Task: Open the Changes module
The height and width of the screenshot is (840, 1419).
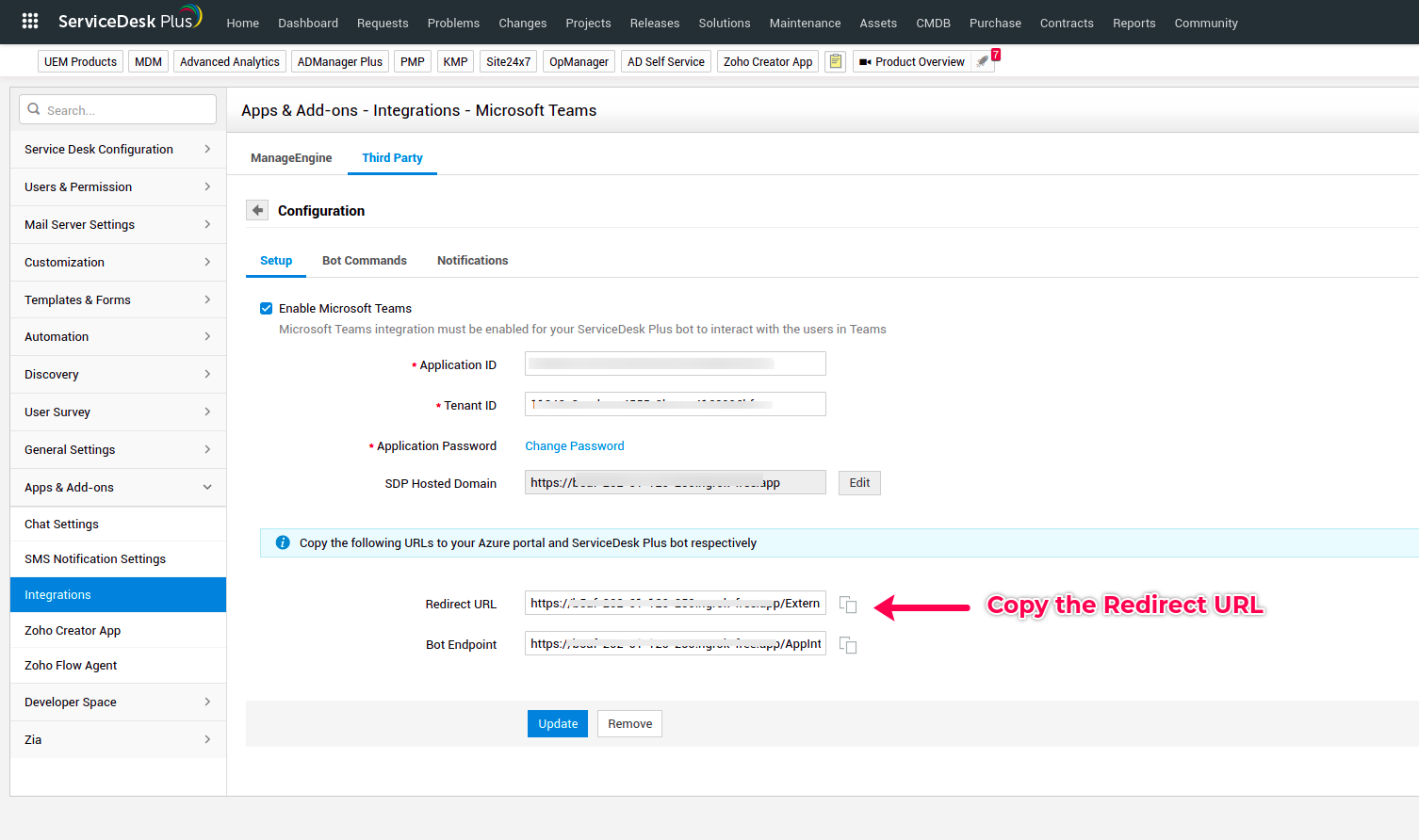Action: (523, 23)
